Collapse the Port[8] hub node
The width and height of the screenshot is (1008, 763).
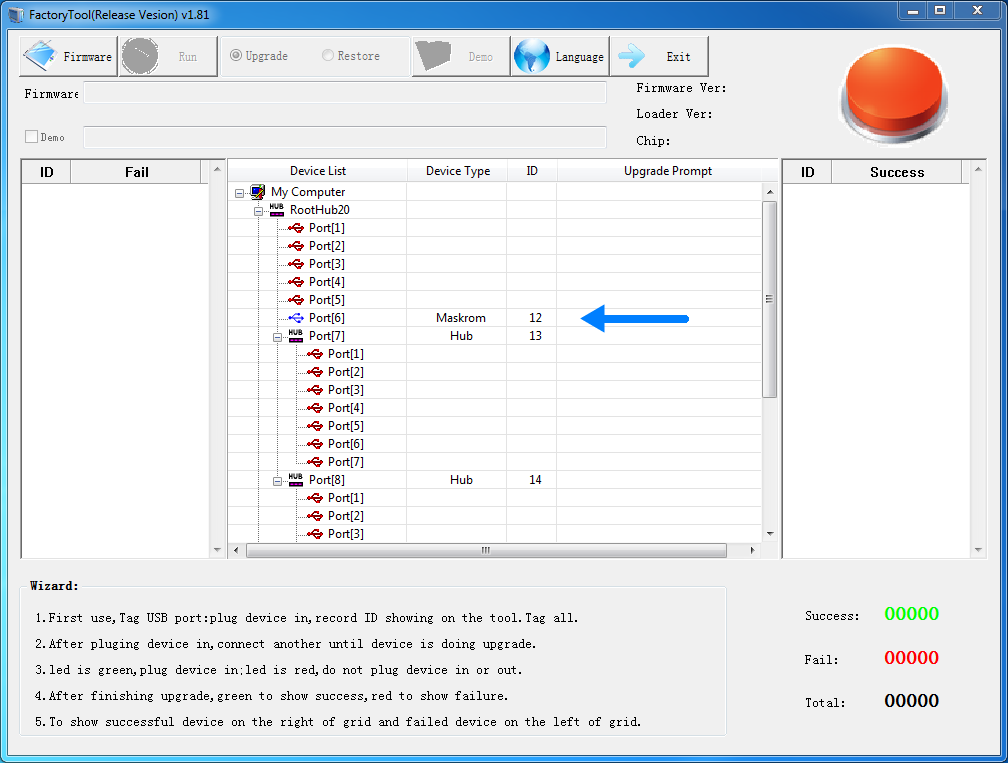point(277,480)
